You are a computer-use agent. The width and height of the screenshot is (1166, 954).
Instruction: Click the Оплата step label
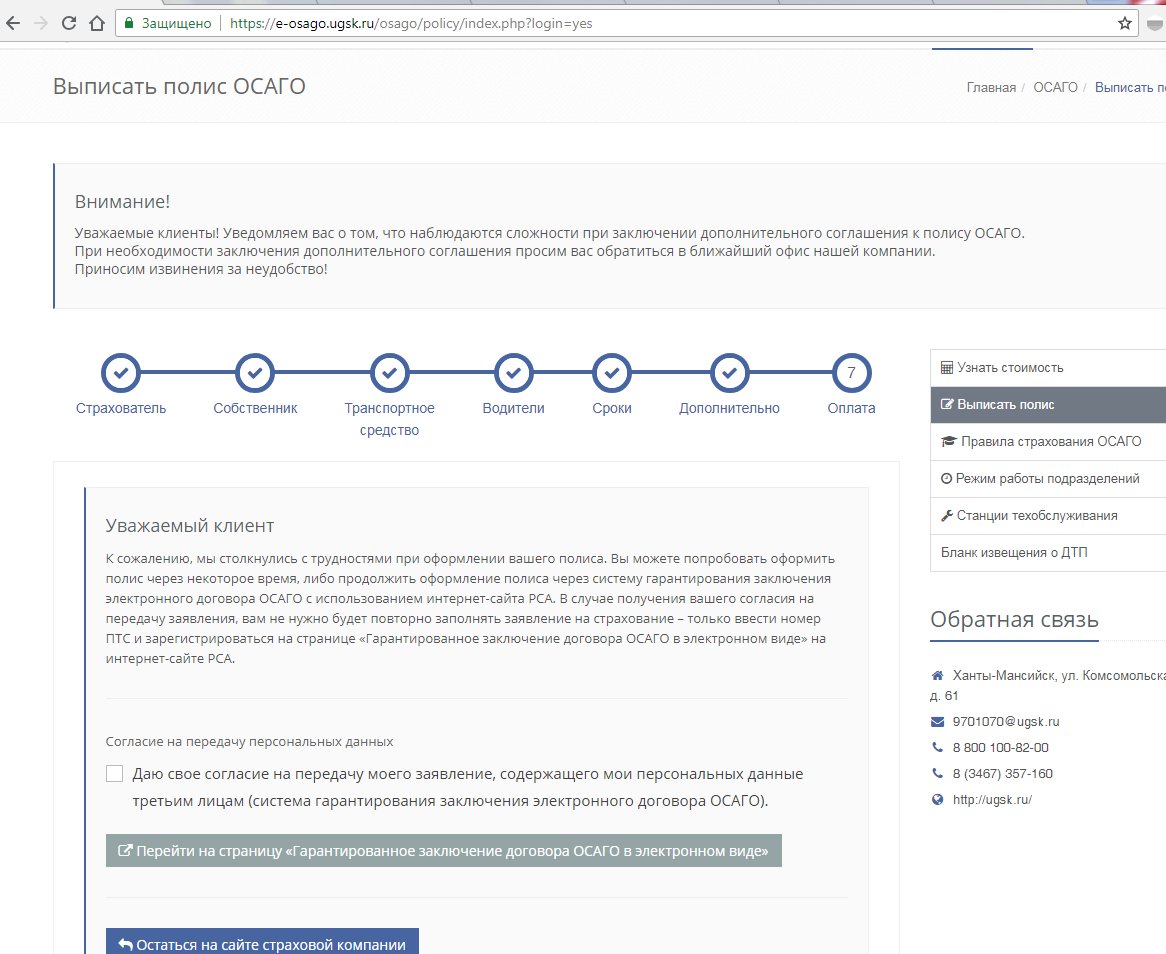(x=851, y=408)
